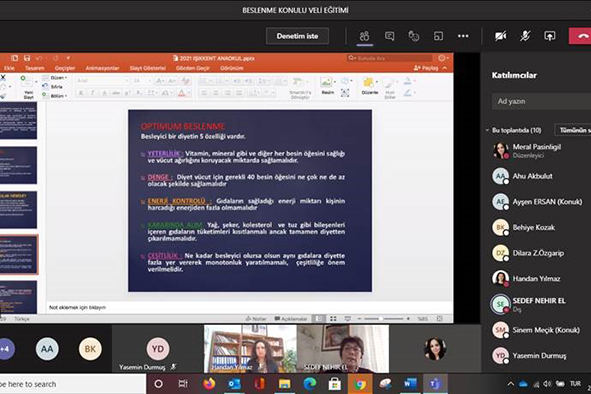Click the cut scissors icon
Image resolution: width=591 pixels, height=394 pixels.
coord(3,77)
